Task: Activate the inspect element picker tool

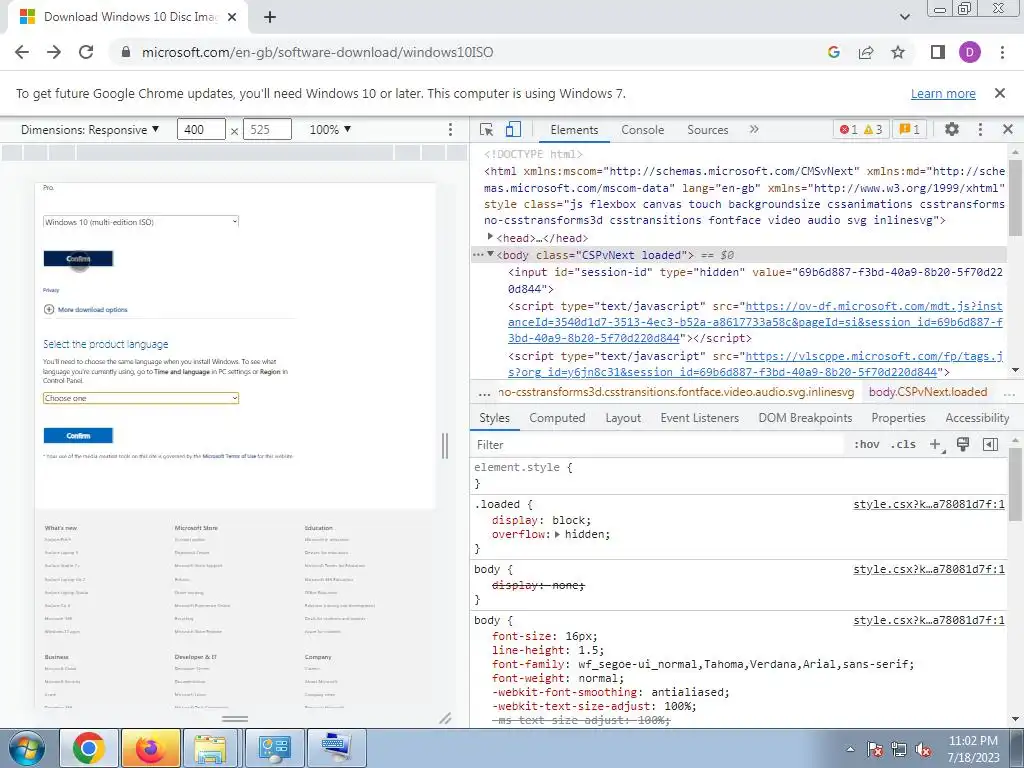Action: 487,129
